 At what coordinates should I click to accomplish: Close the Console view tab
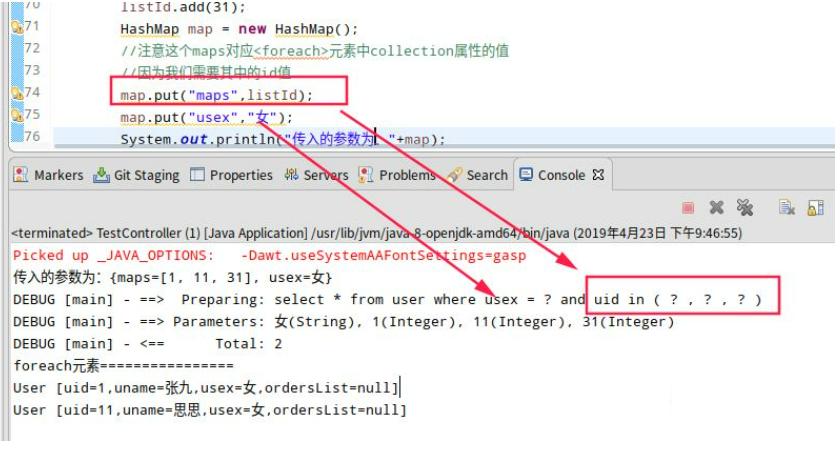tap(598, 175)
